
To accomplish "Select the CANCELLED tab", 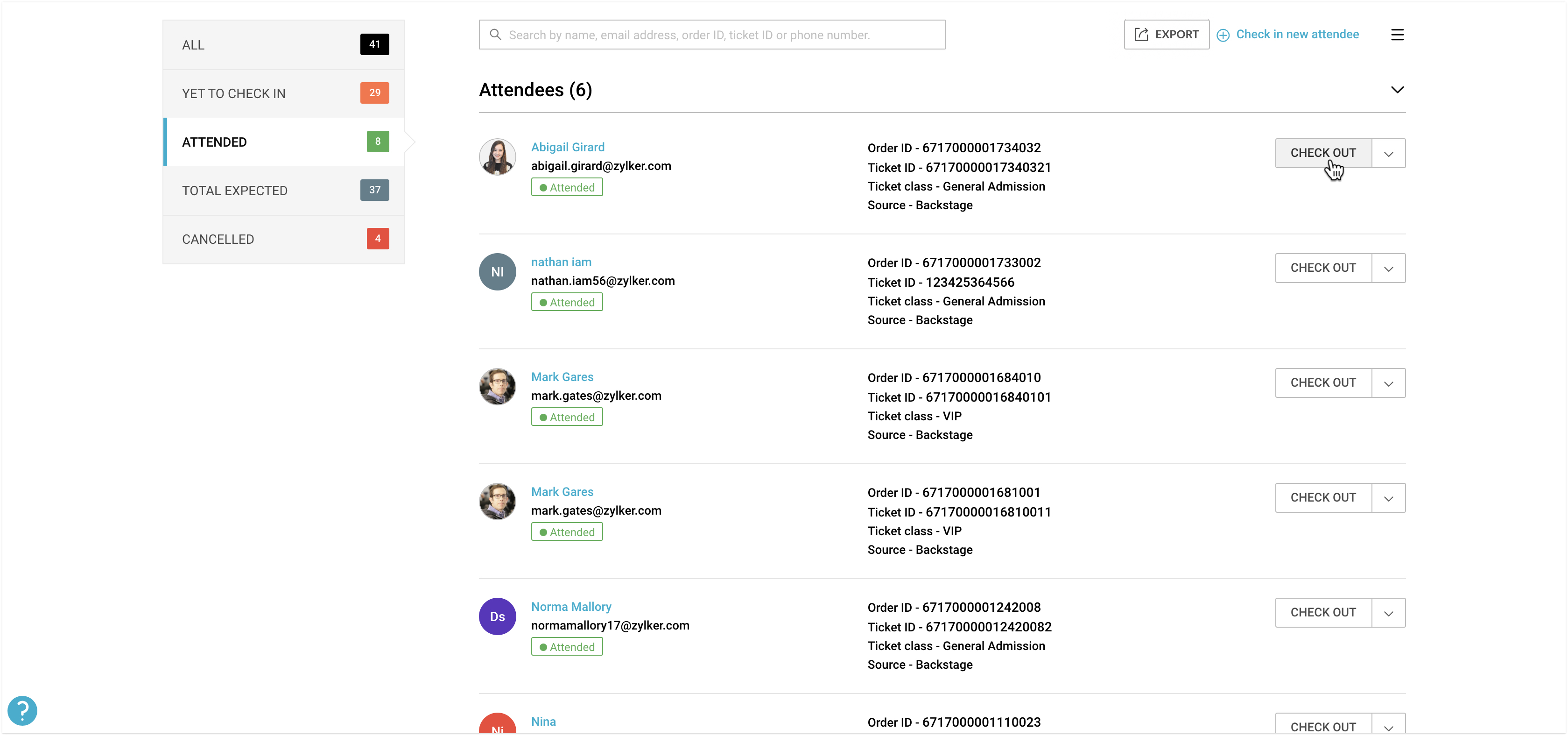I will coord(284,239).
